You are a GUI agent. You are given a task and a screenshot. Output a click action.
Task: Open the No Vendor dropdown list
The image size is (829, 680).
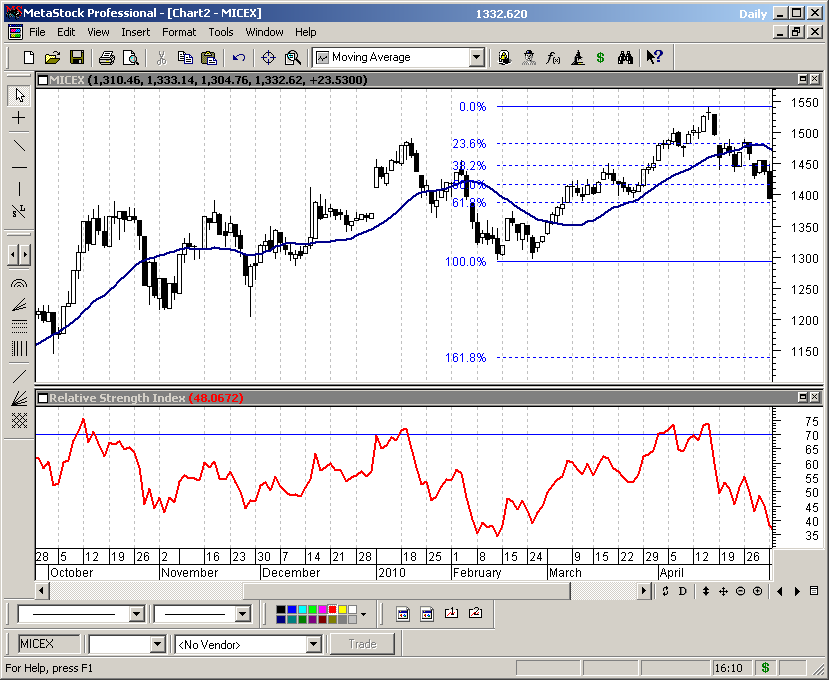click(313, 644)
